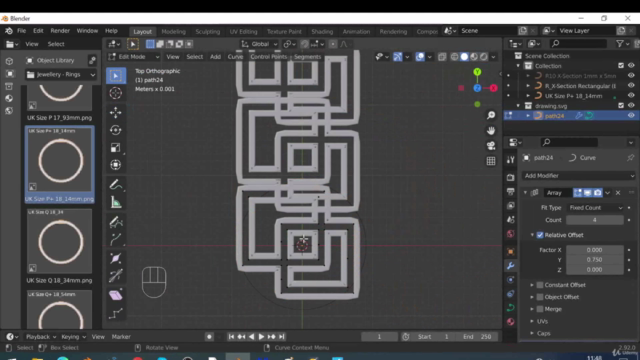Open the Fit Type Fixed Count dropdown
640x360 pixels.
pyautogui.click(x=596, y=208)
